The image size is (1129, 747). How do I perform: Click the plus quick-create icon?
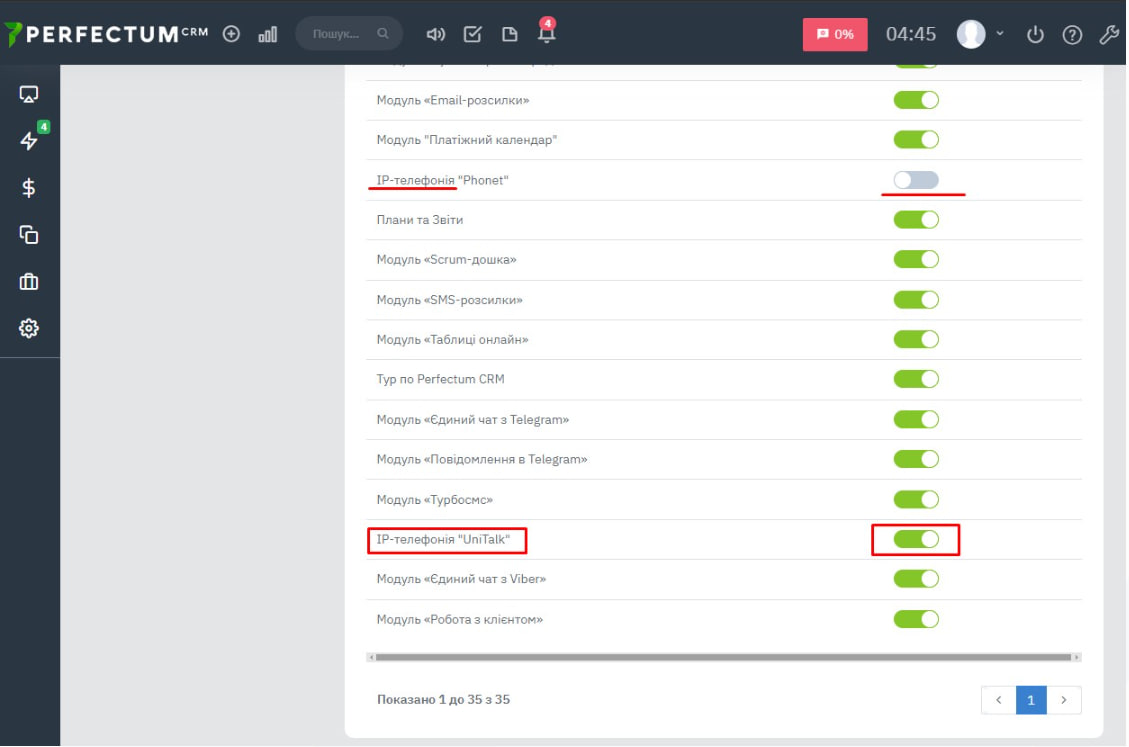pyautogui.click(x=232, y=34)
